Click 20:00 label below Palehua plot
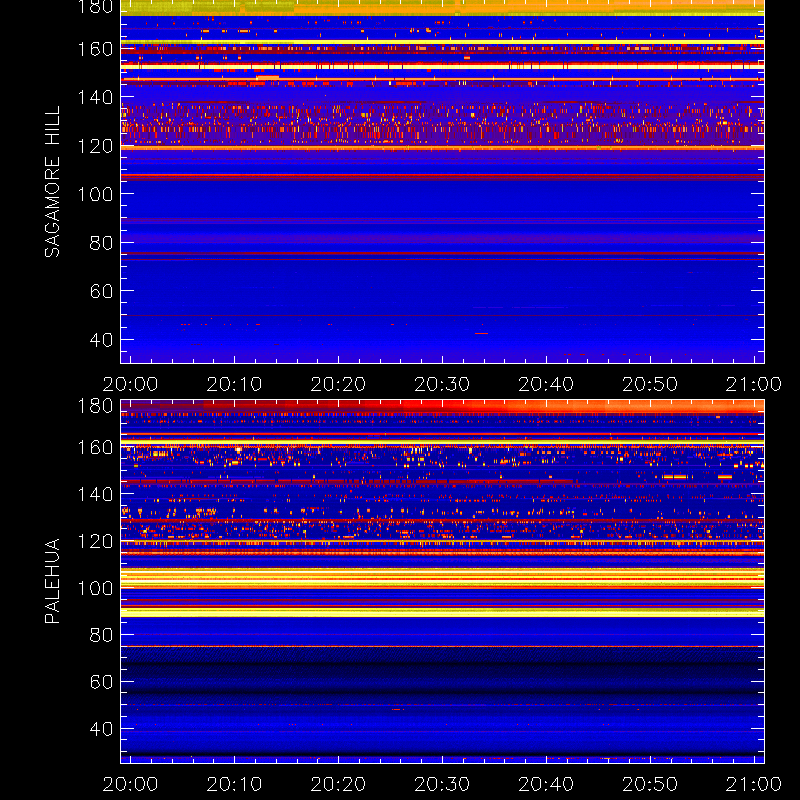Screen dimensions: 800x800 130,784
